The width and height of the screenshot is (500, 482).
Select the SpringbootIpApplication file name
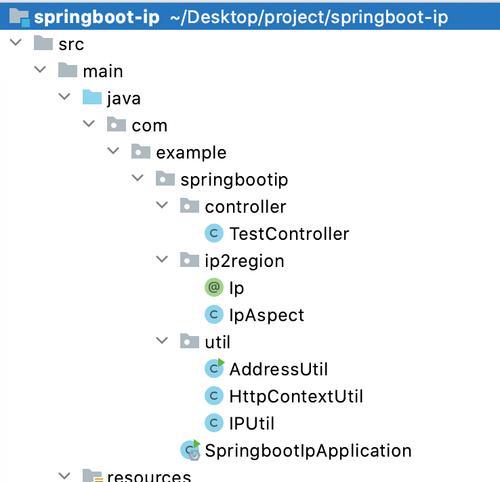(x=308, y=451)
